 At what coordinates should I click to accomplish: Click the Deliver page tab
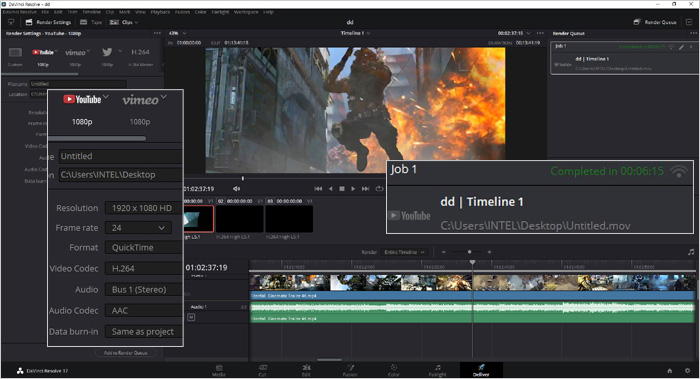481,370
